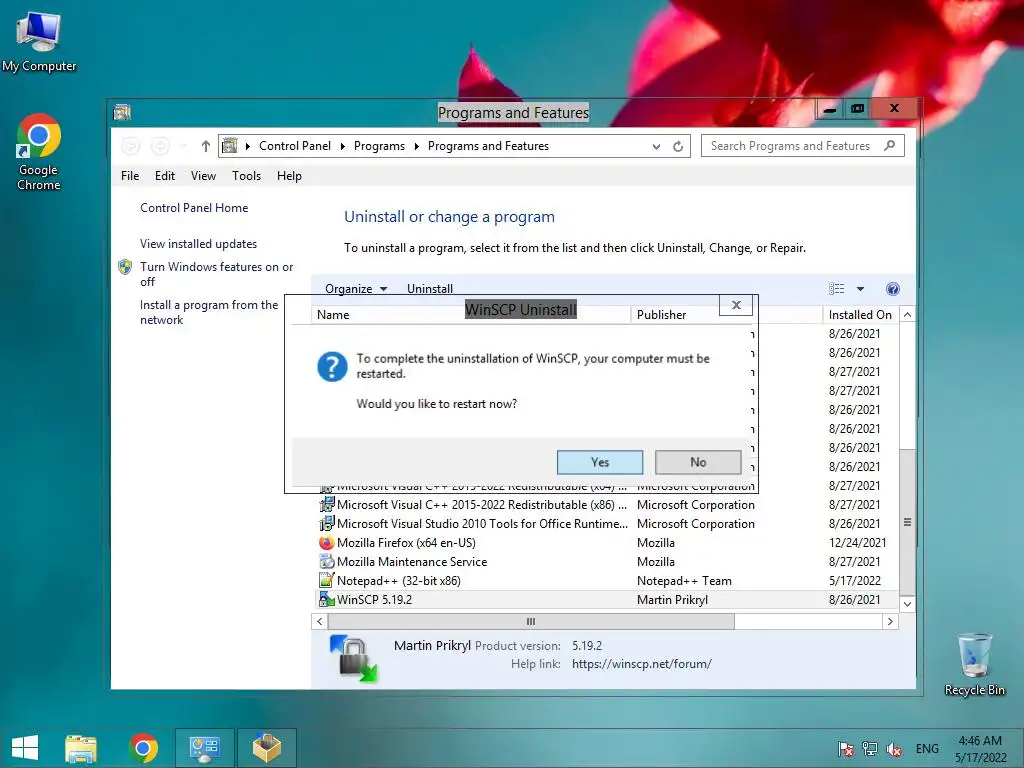Decline restart with the No button
Image resolution: width=1024 pixels, height=768 pixels.
[697, 462]
